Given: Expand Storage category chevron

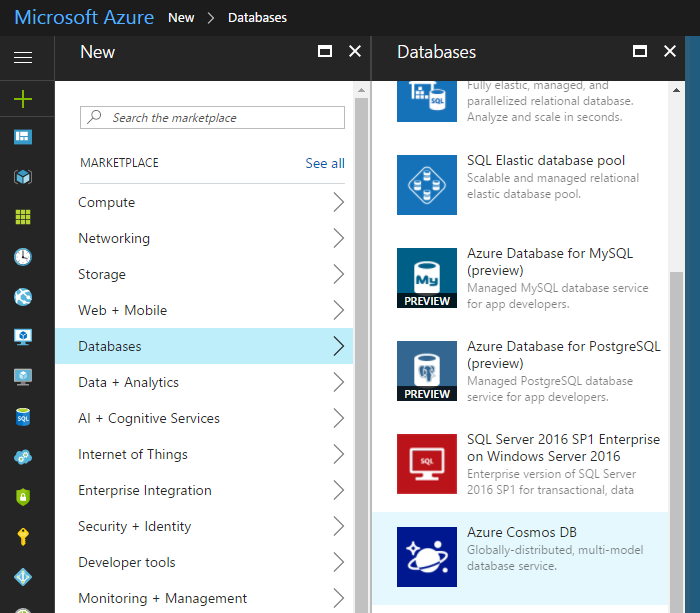Looking at the screenshot, I should (x=339, y=274).
